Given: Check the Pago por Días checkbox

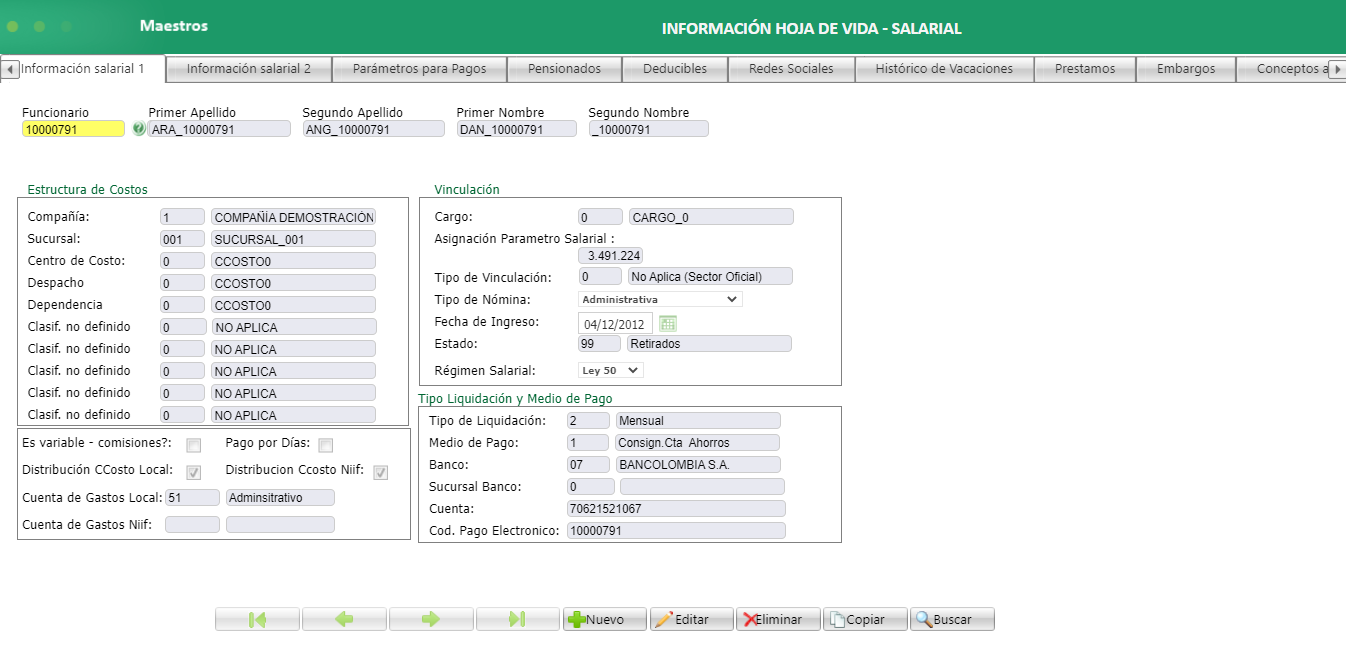Looking at the screenshot, I should (324, 444).
